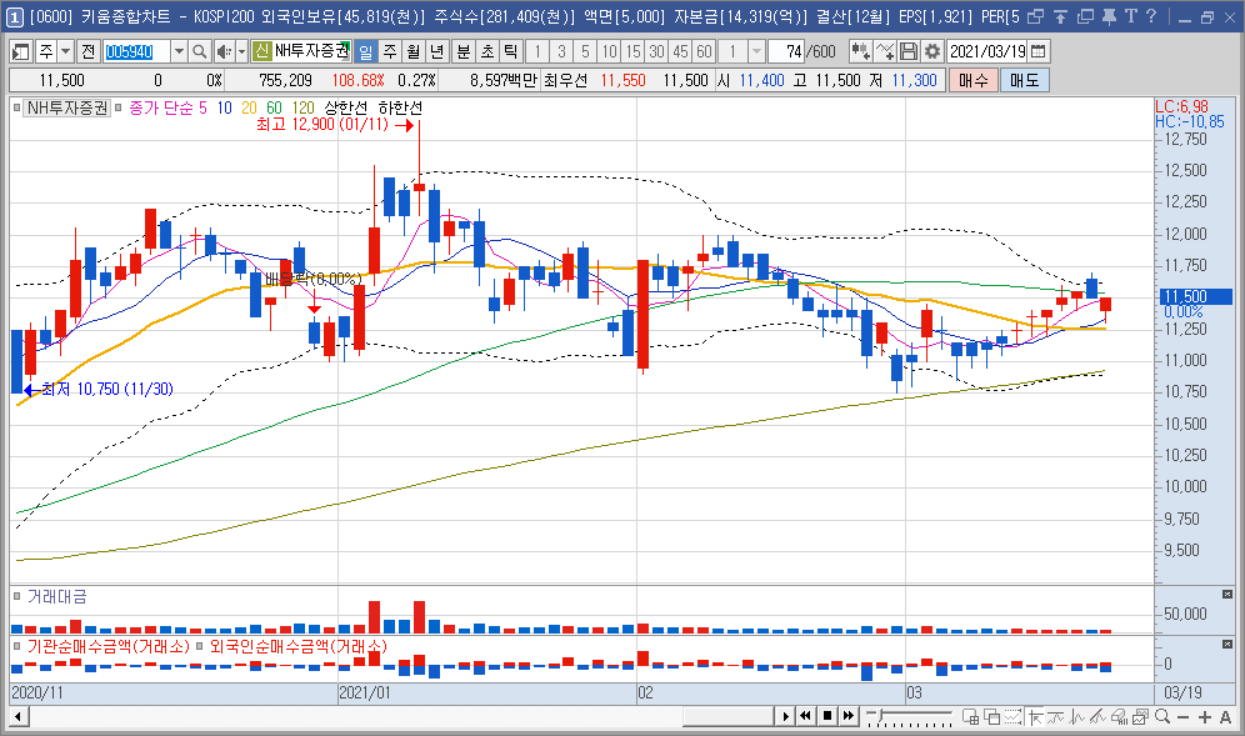Screen dimensions: 1245x736
Task: Click the A icon in the investor panel corner
Action: tap(1227, 645)
